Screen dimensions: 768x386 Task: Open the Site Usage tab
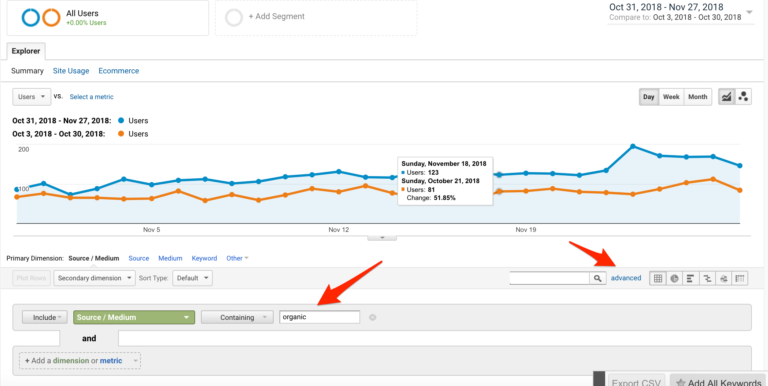(71, 71)
